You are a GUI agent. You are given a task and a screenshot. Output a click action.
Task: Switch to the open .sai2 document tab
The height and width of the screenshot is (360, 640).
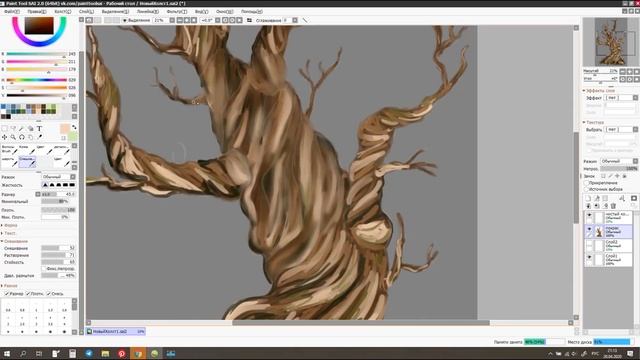116,332
